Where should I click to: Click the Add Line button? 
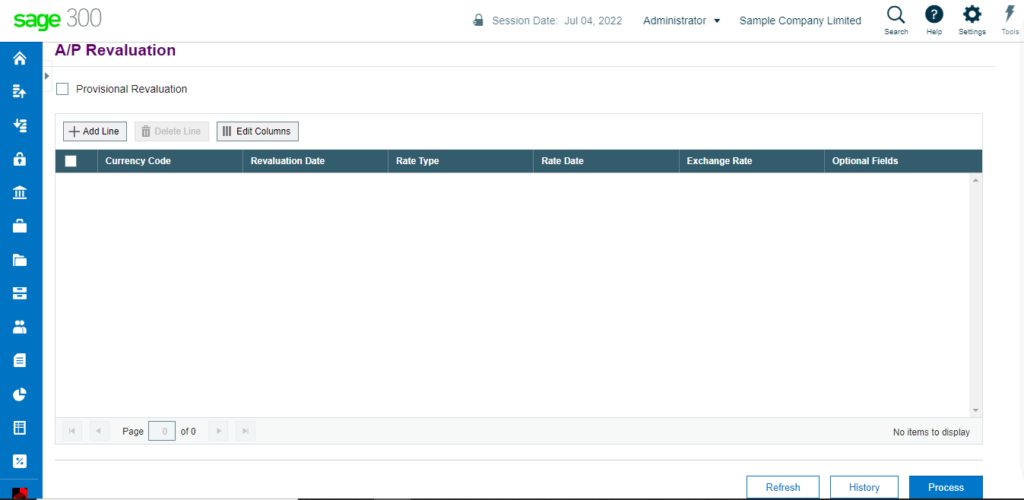(x=95, y=131)
